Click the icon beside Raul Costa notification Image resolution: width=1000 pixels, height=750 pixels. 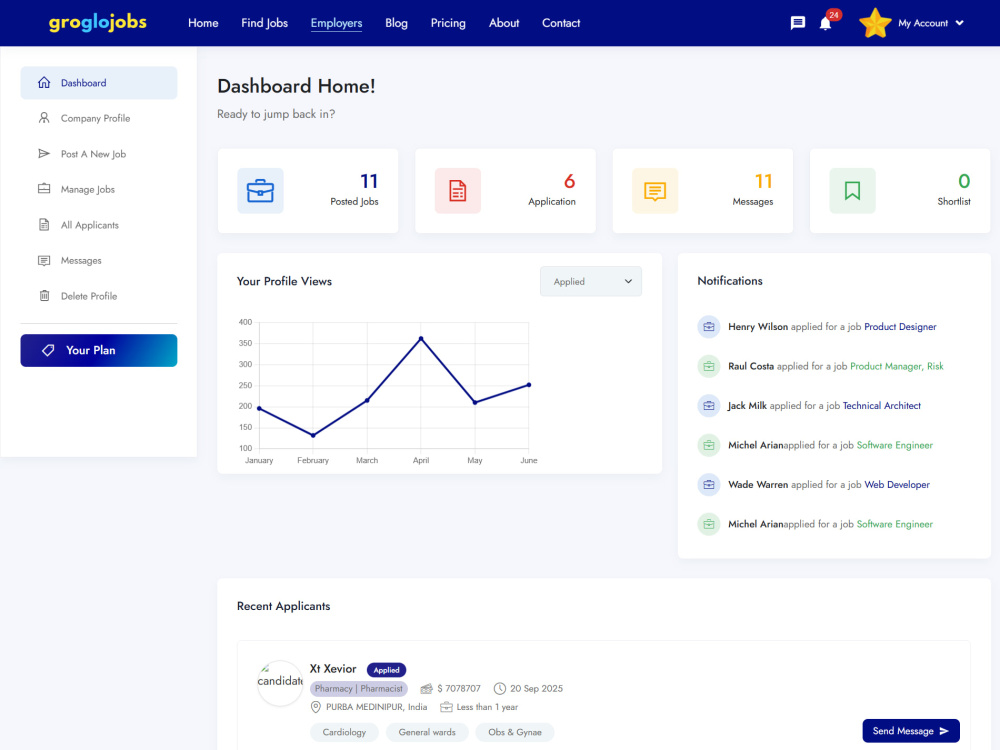coord(709,367)
